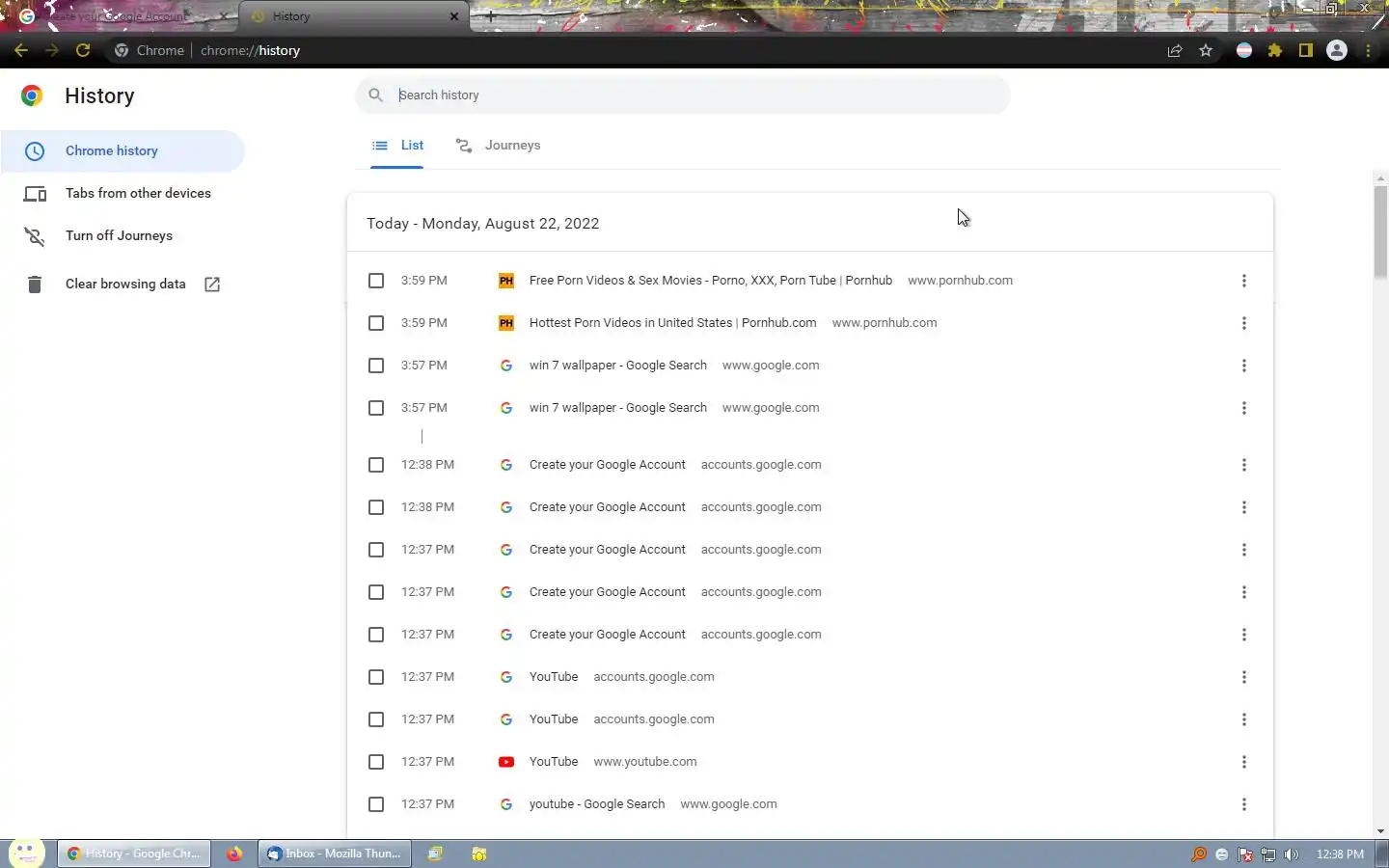The image size is (1389, 868).
Task: Go back using the browser back arrow
Action: pyautogui.click(x=21, y=50)
